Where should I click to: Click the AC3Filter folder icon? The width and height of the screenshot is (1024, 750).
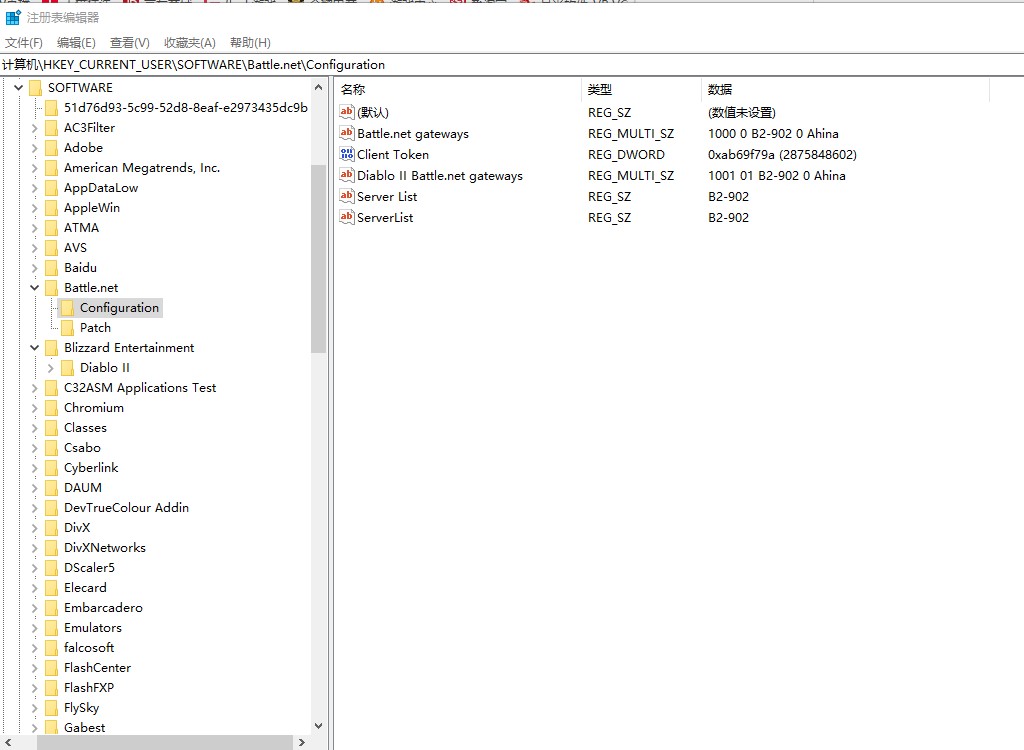coord(52,127)
